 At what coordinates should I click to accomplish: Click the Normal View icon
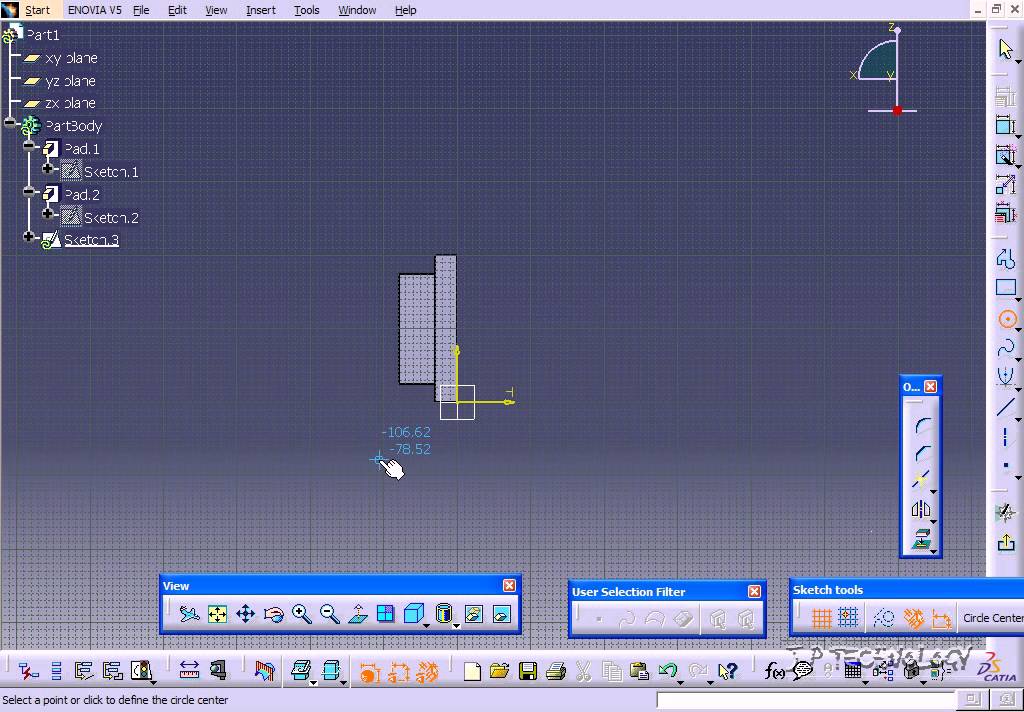click(x=358, y=614)
